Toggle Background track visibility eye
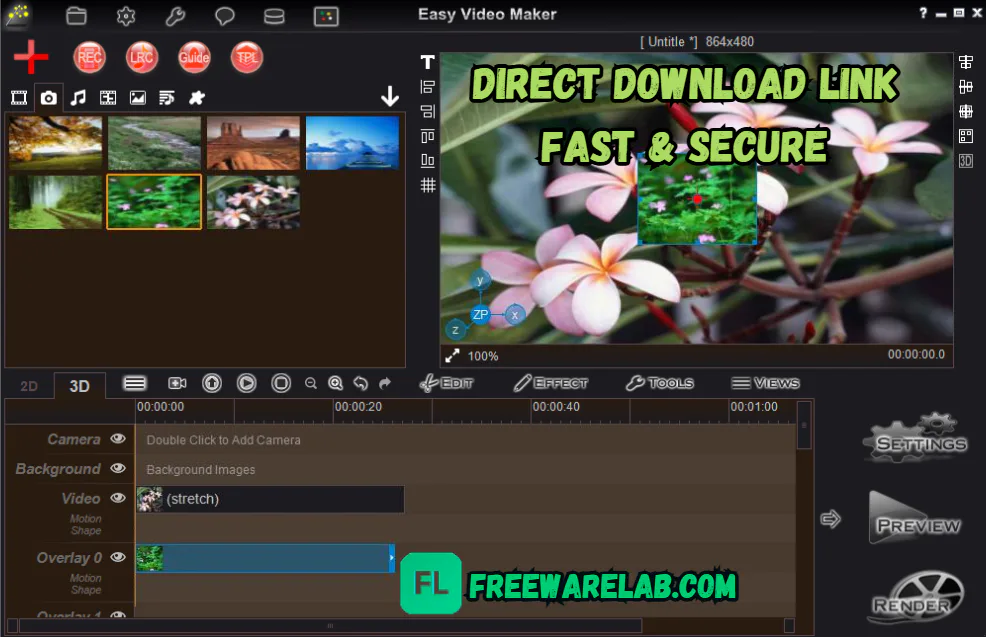This screenshot has width=986, height=637. pos(118,468)
